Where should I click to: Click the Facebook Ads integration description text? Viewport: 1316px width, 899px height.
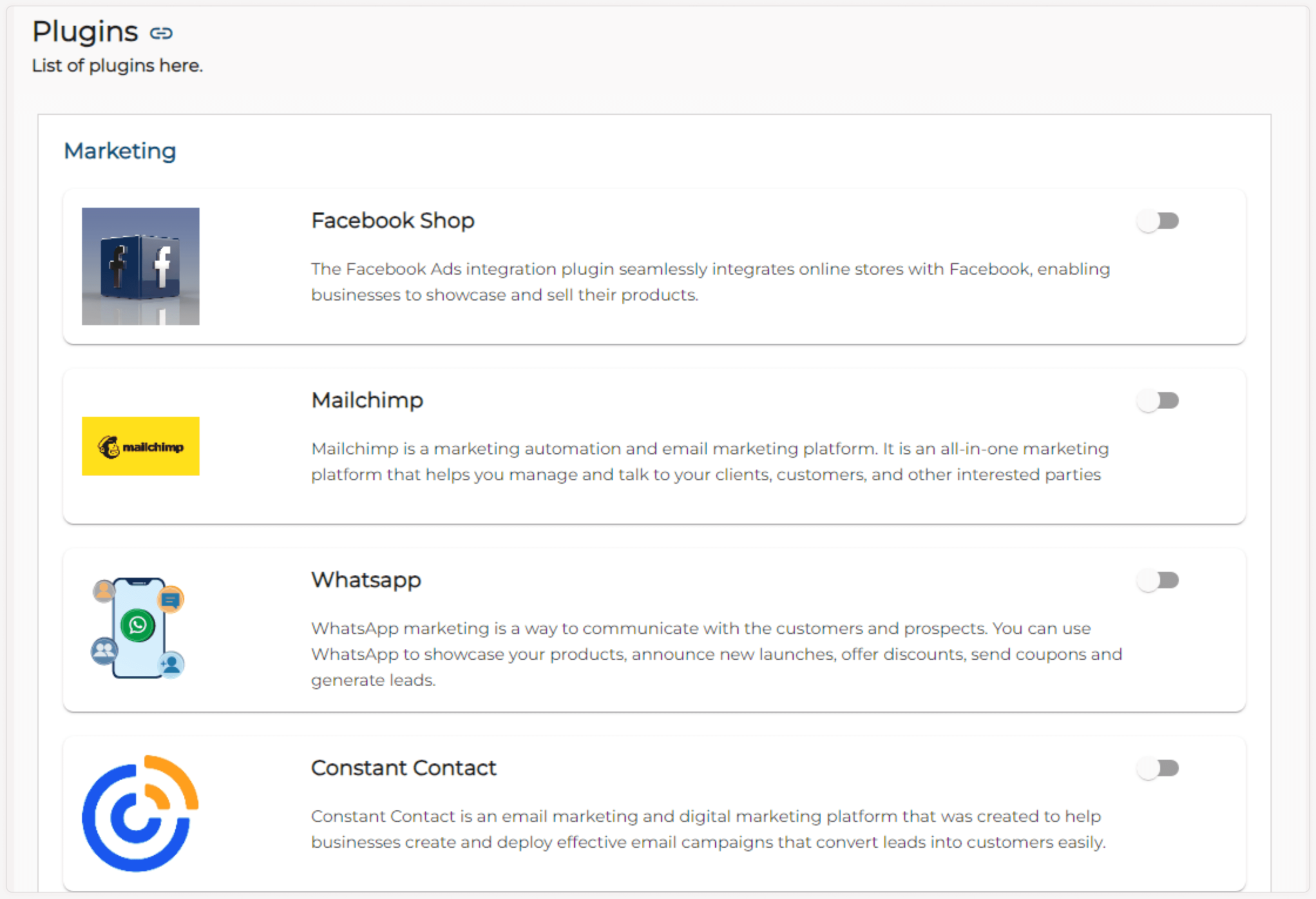(710, 282)
